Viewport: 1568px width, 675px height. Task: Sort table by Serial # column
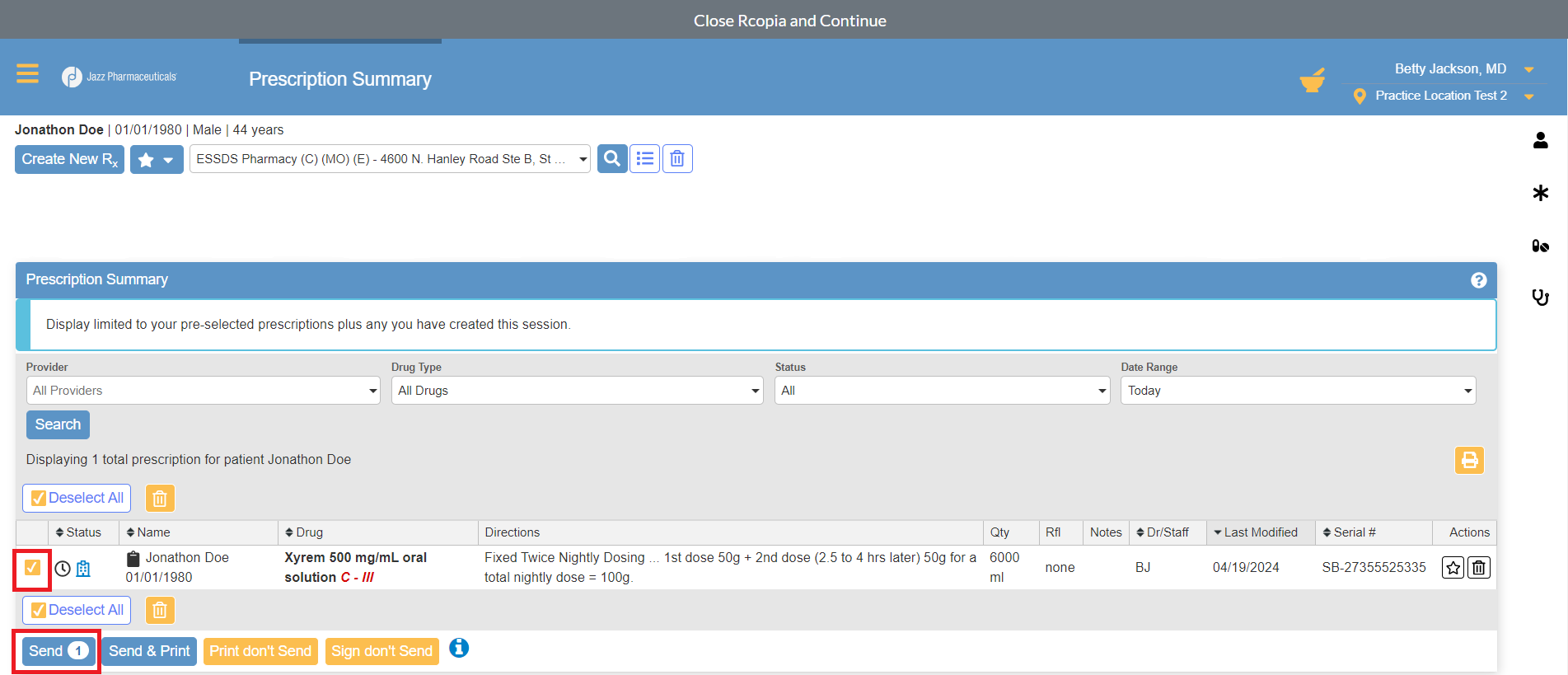point(1350,532)
